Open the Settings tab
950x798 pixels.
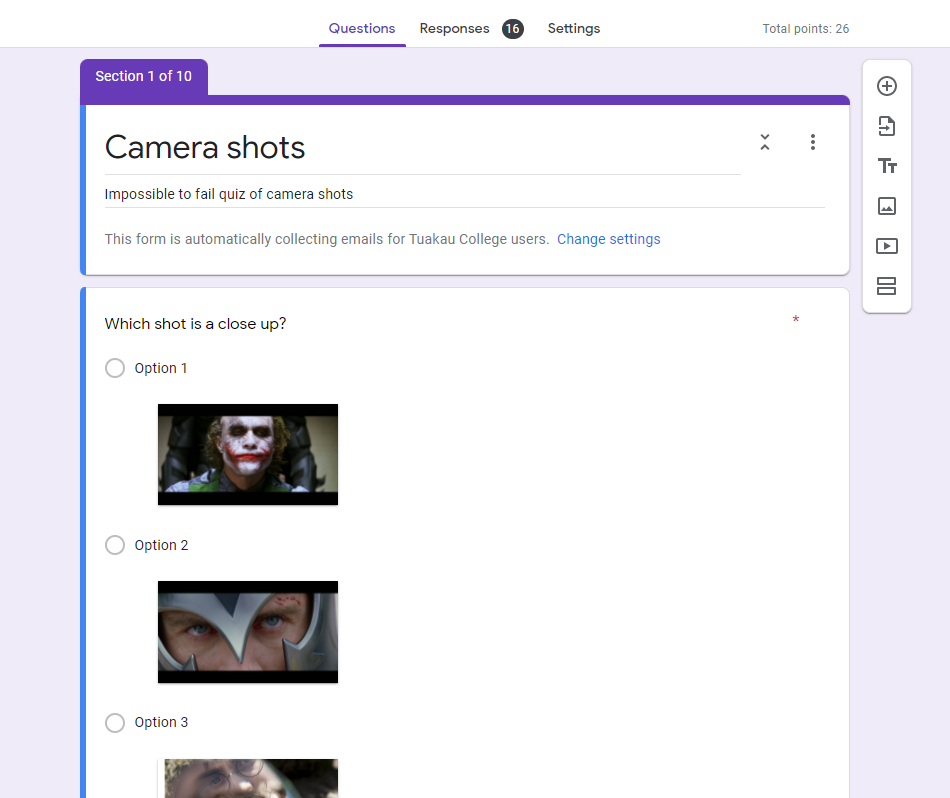tap(574, 28)
